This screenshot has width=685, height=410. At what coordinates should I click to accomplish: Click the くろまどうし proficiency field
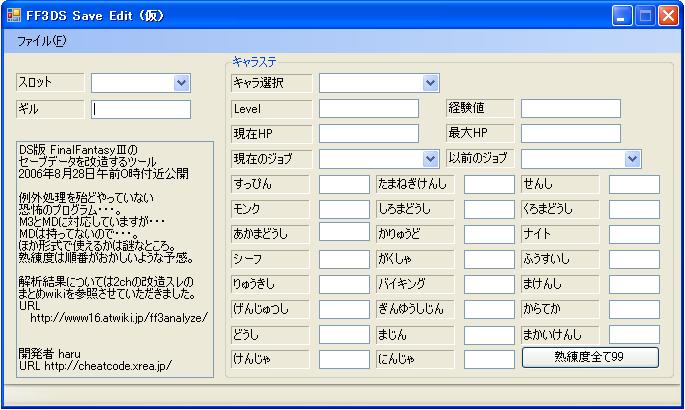tap(634, 210)
